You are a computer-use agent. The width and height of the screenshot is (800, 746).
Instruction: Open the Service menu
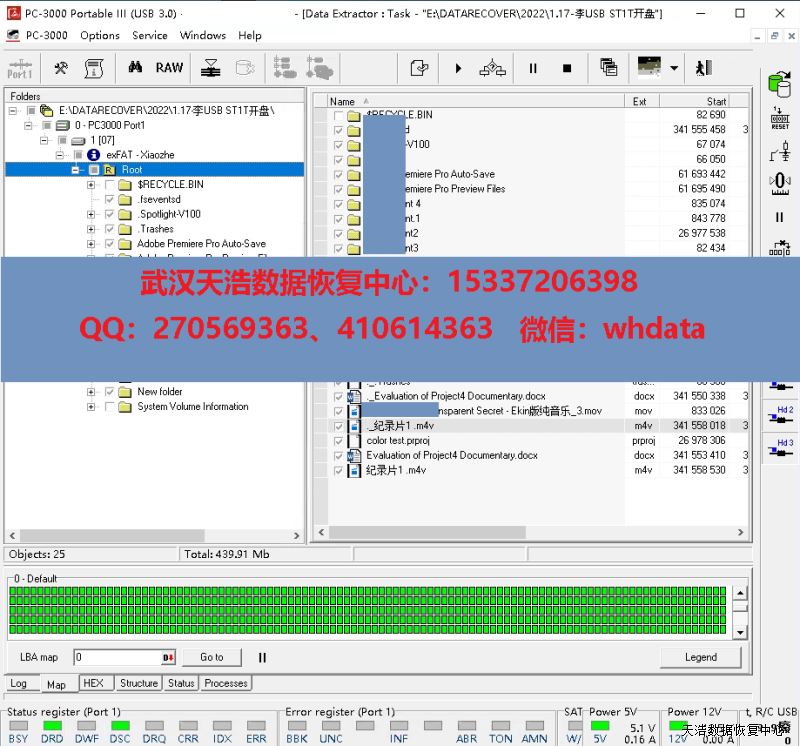[150, 35]
